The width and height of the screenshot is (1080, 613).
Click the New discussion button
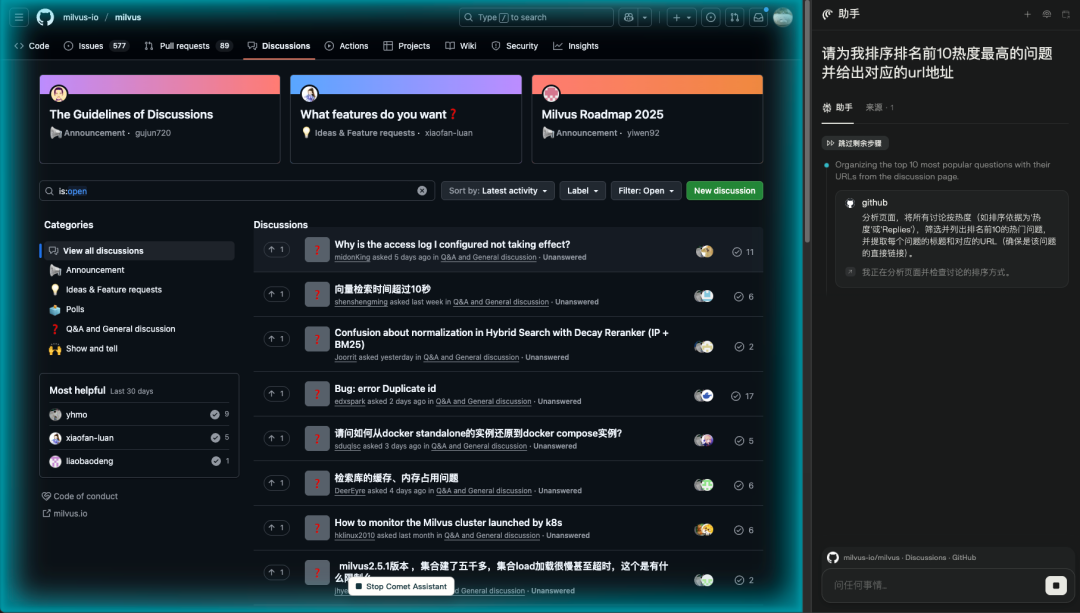pos(725,191)
